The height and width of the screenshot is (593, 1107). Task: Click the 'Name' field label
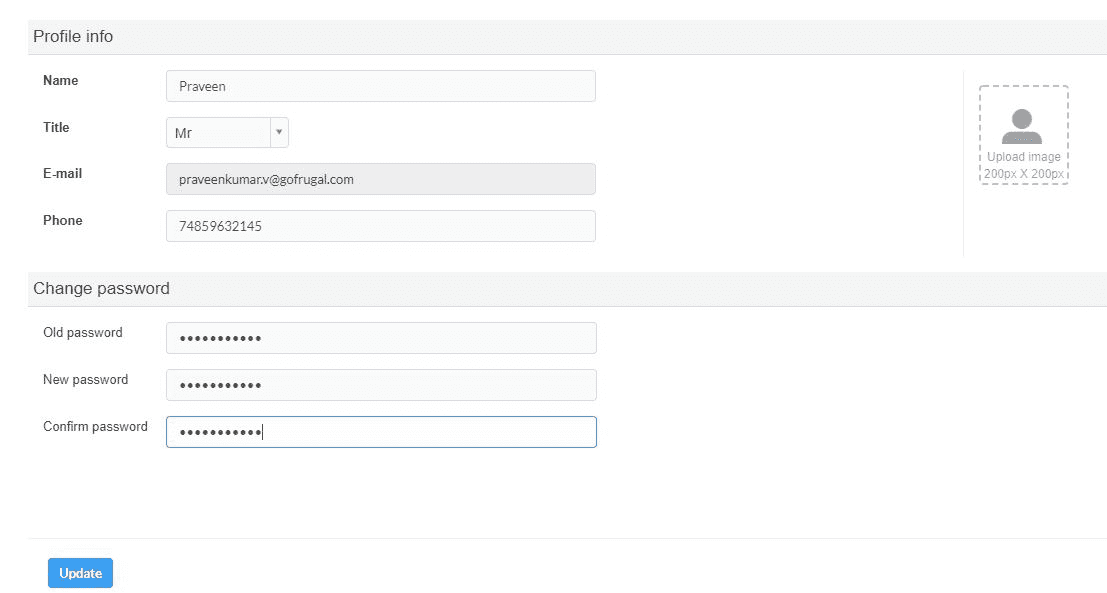point(60,81)
